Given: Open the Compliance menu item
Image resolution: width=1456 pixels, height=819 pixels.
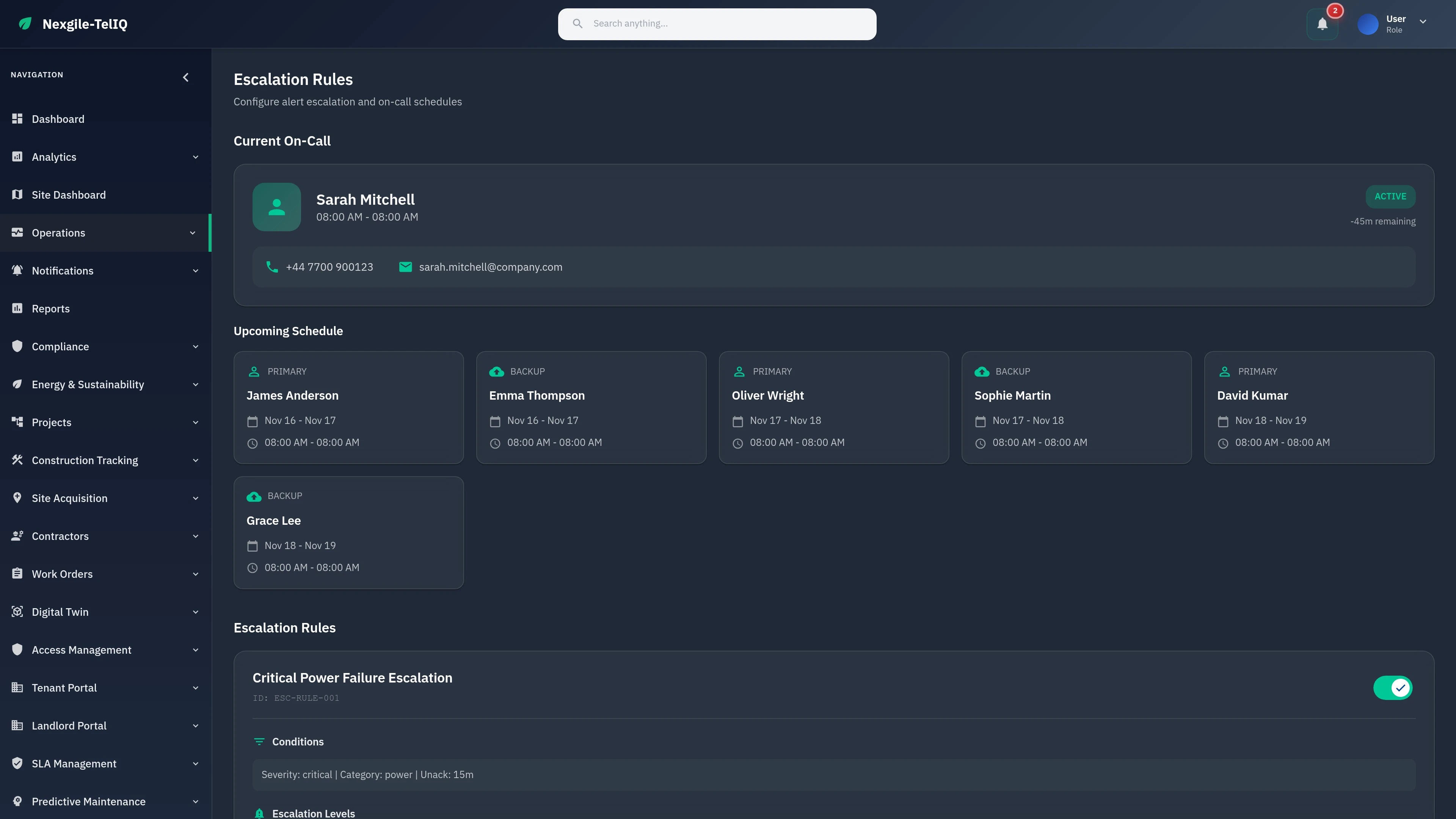Looking at the screenshot, I should 60,347.
